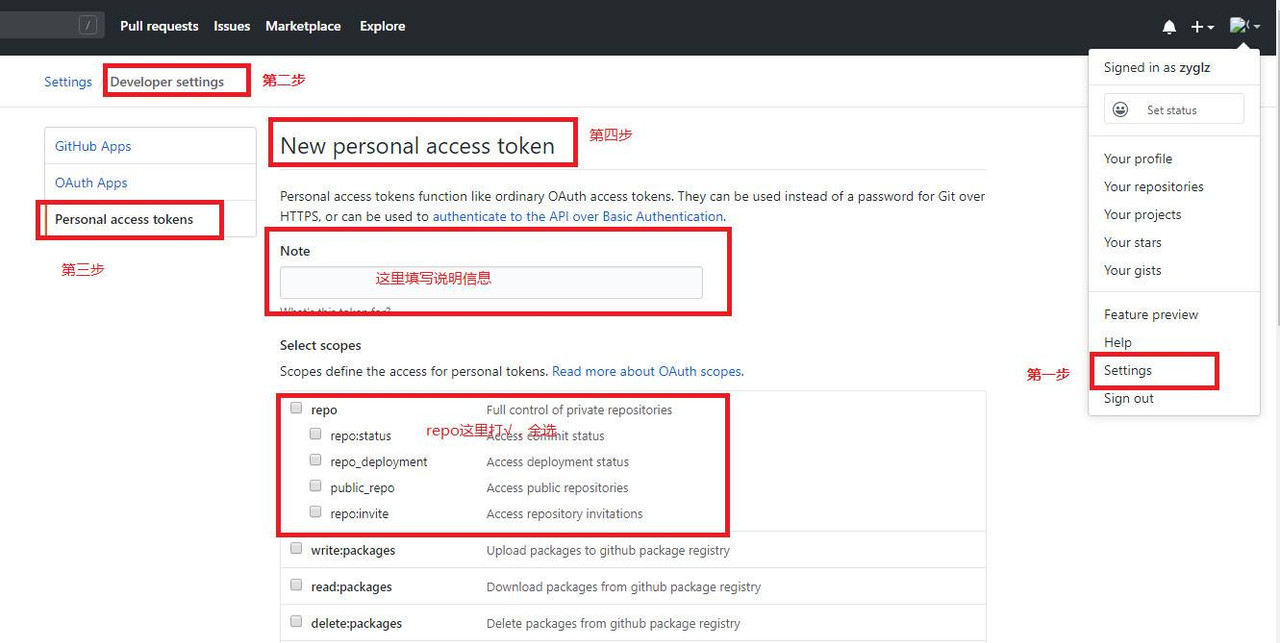Open Your gists from user menu
The width and height of the screenshot is (1280, 643).
(1132, 271)
